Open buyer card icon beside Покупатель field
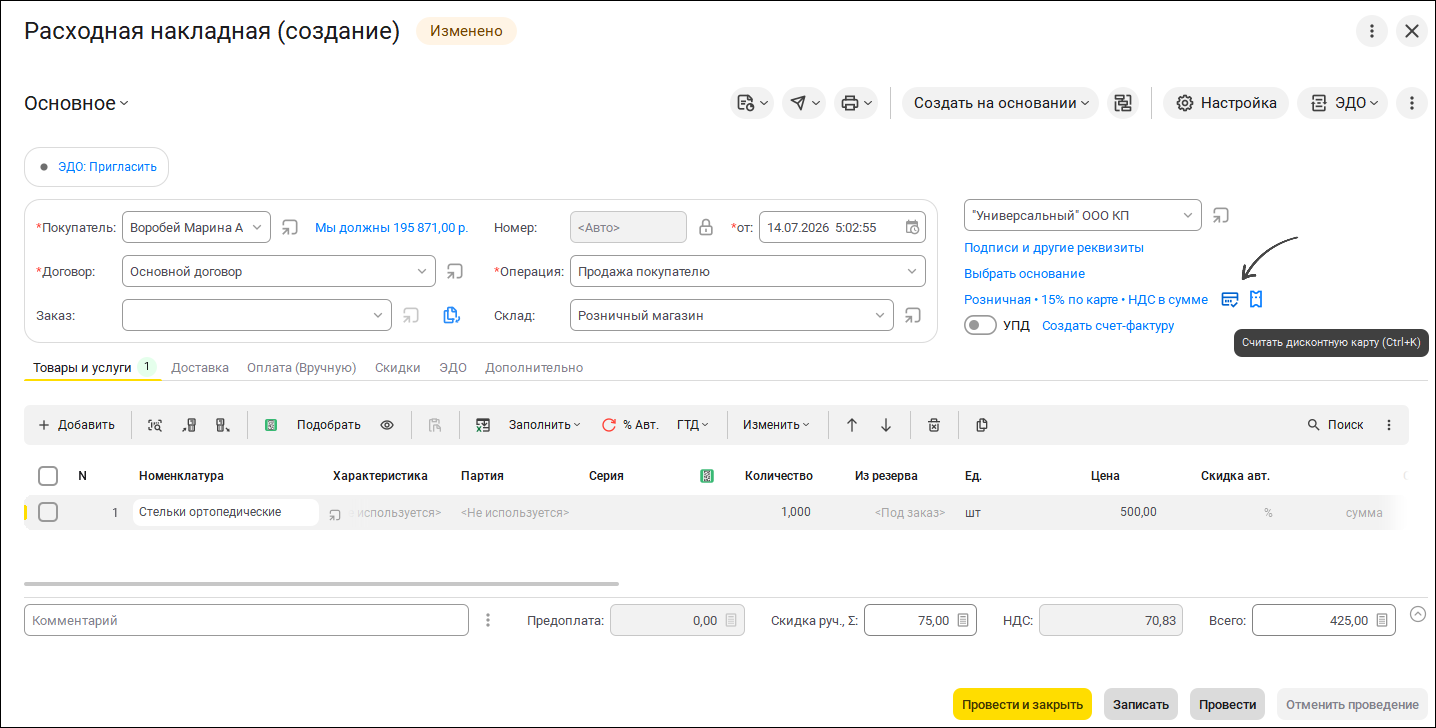 289,227
